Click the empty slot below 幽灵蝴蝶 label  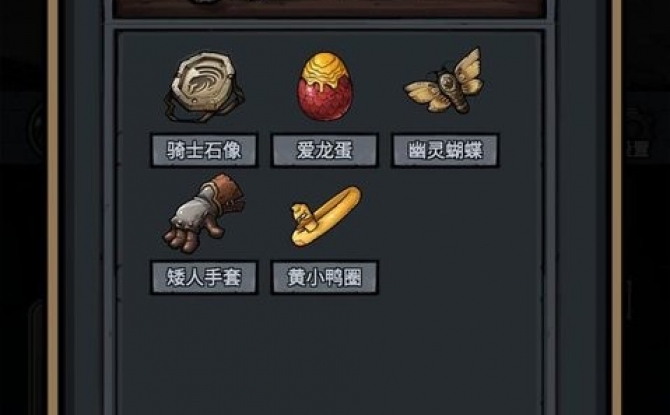(x=445, y=233)
